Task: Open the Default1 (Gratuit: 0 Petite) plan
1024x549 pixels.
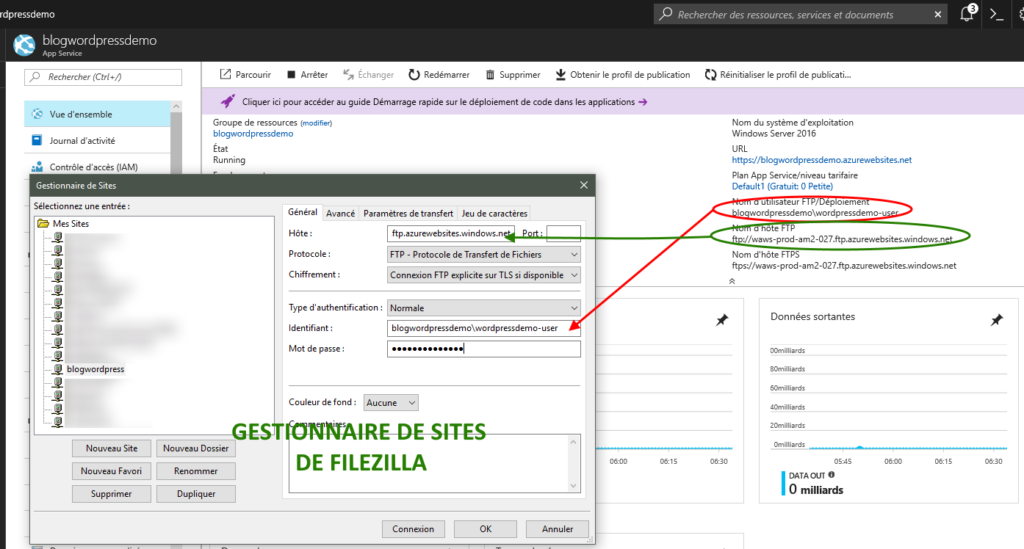Action: click(782, 186)
